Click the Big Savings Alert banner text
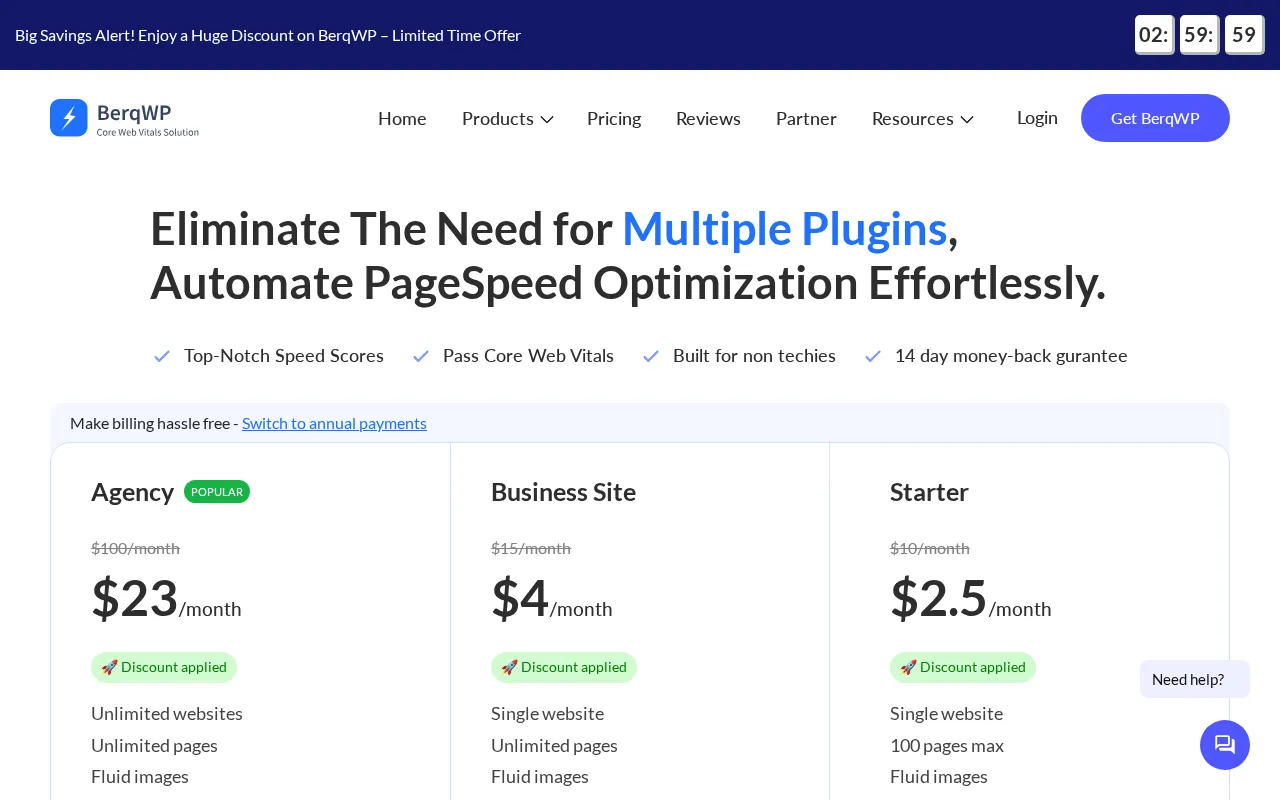 point(268,35)
